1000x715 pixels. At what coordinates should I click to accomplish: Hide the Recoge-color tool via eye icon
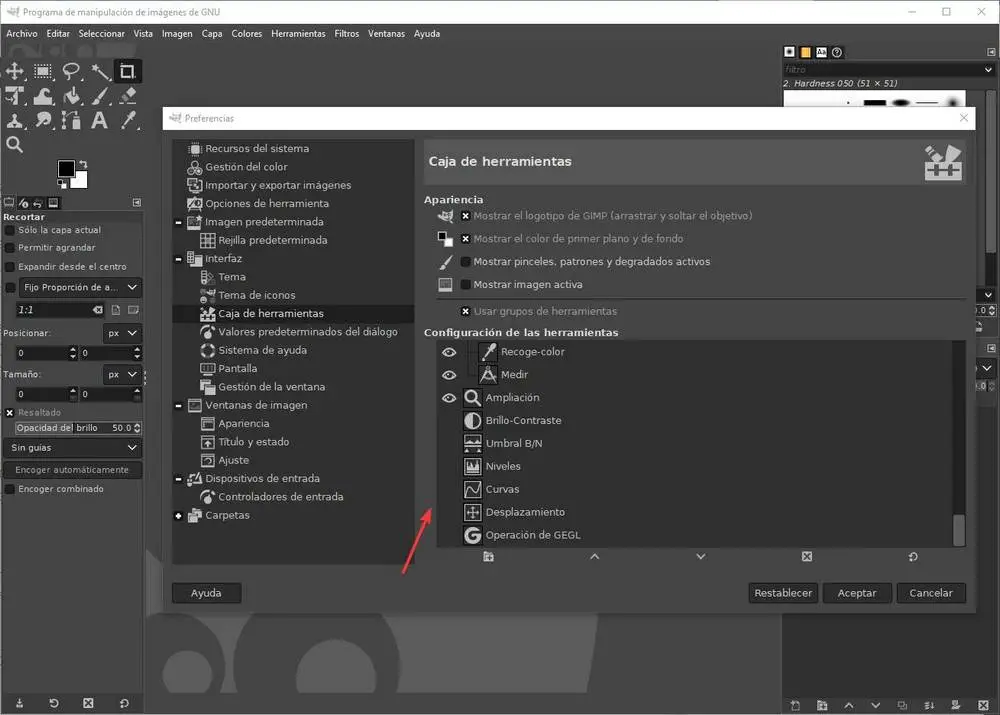click(449, 353)
